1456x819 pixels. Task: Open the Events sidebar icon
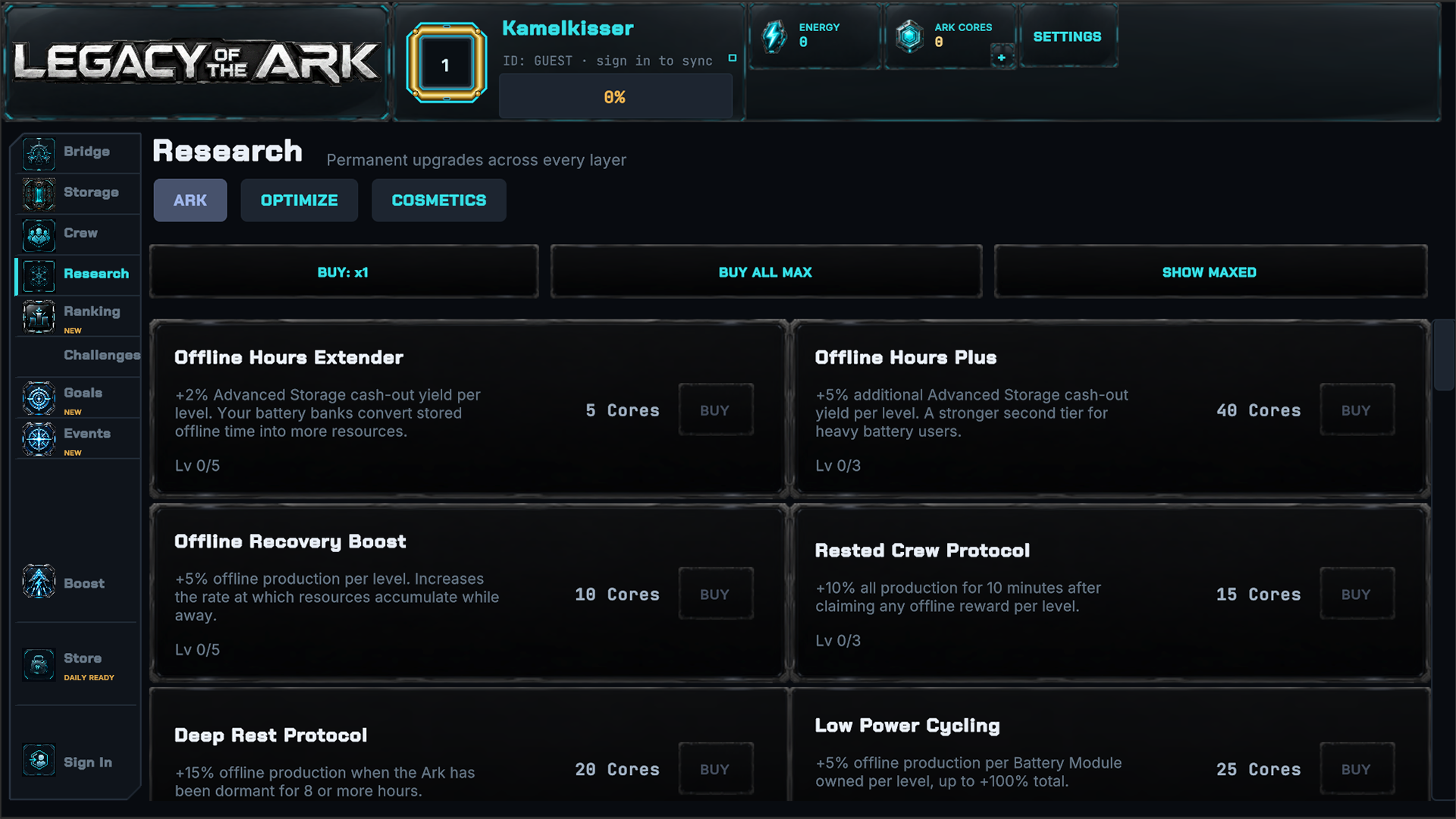(39, 439)
